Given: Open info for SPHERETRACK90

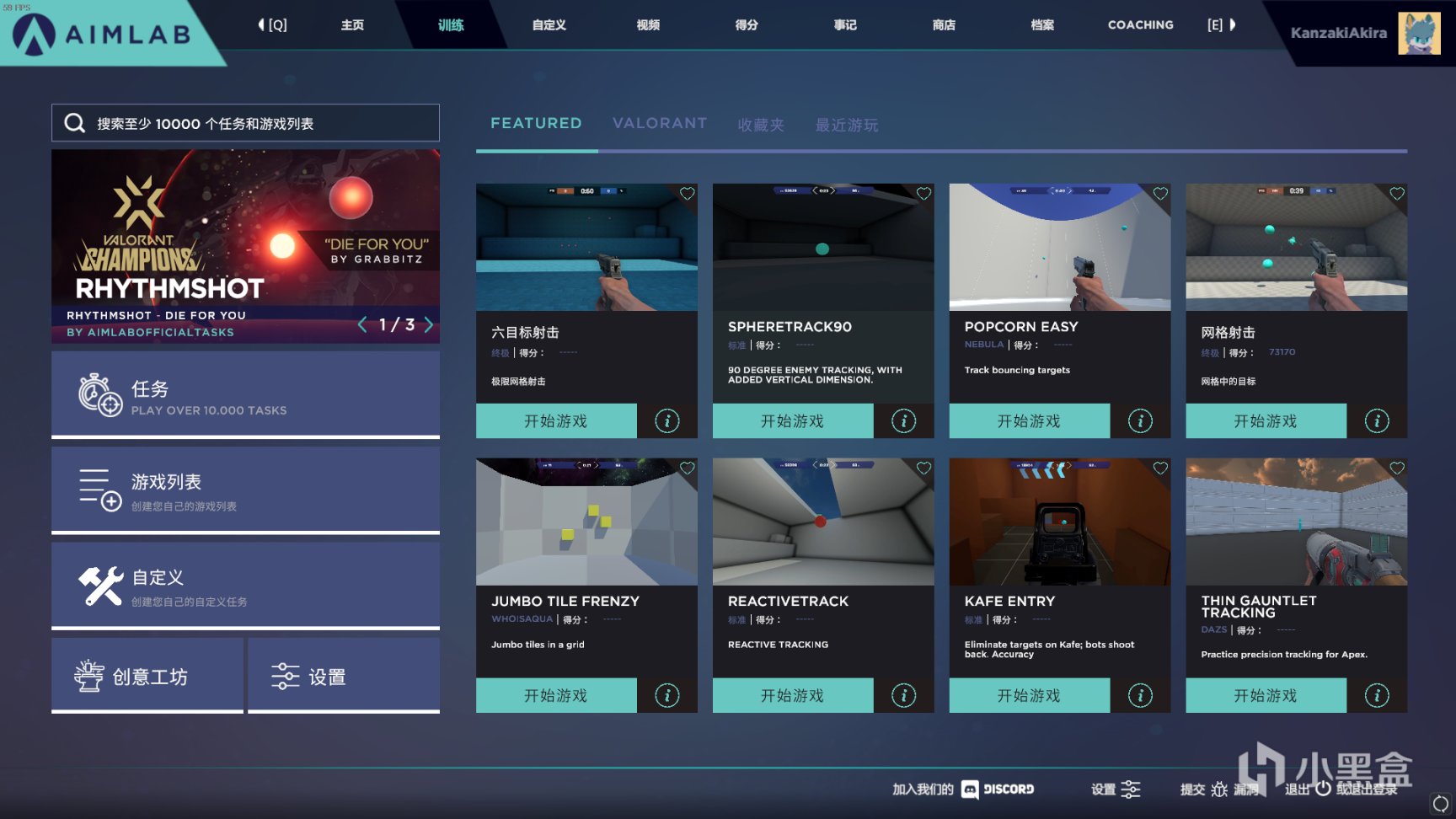Looking at the screenshot, I should coord(904,420).
